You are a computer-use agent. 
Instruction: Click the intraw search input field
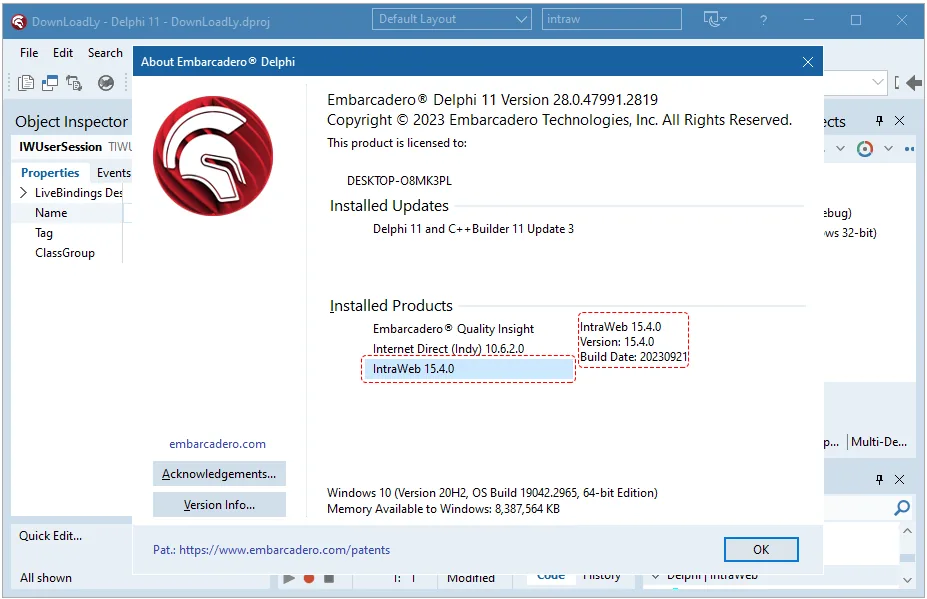point(611,19)
